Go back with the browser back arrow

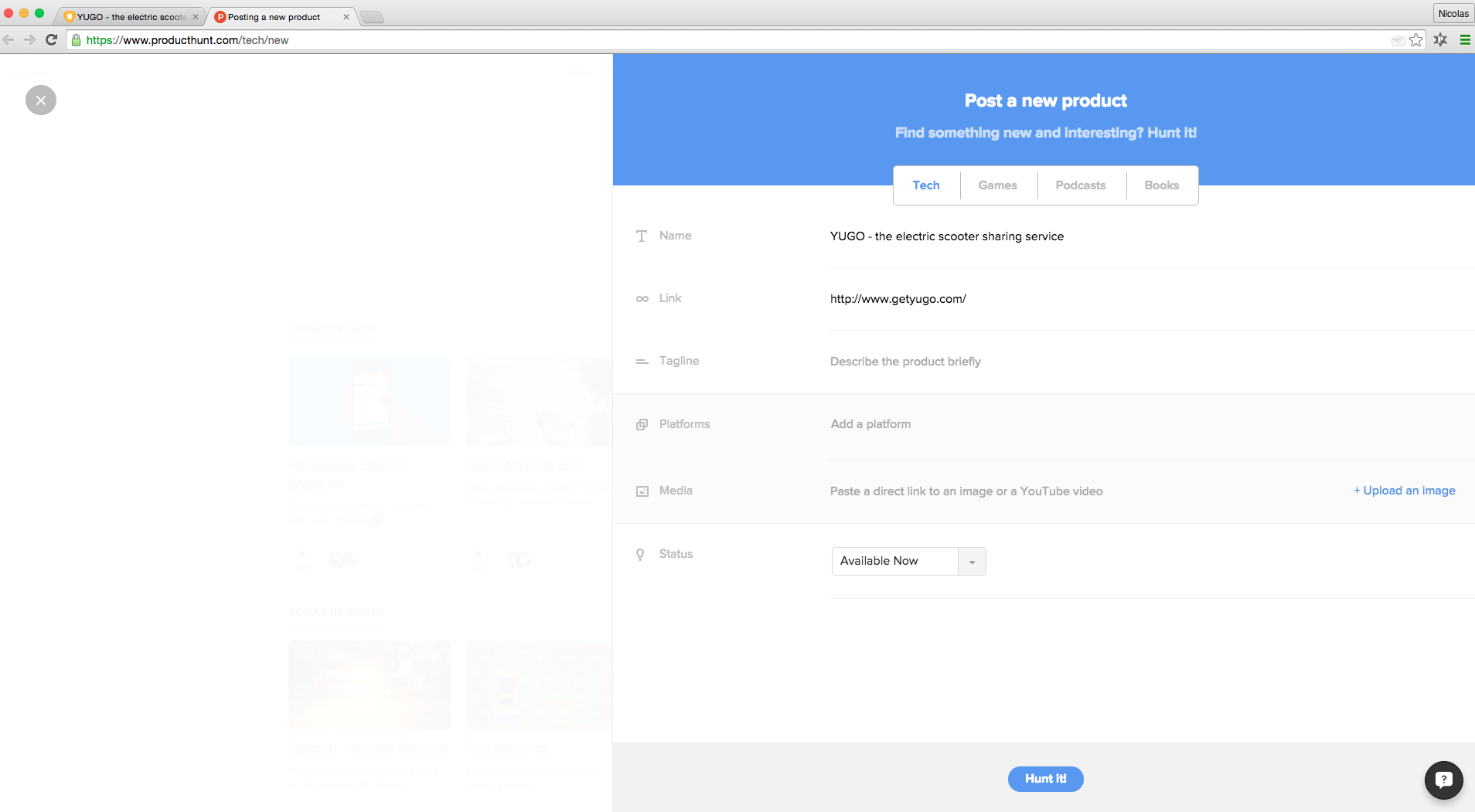coord(9,40)
